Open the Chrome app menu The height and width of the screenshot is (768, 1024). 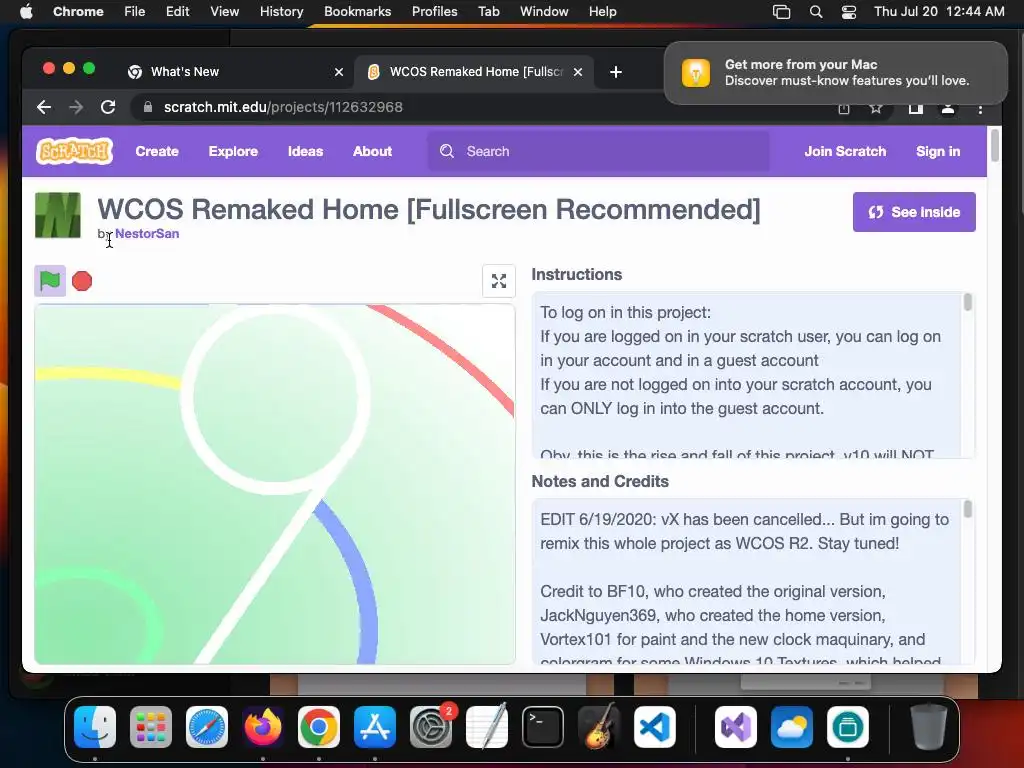pyautogui.click(x=78, y=12)
